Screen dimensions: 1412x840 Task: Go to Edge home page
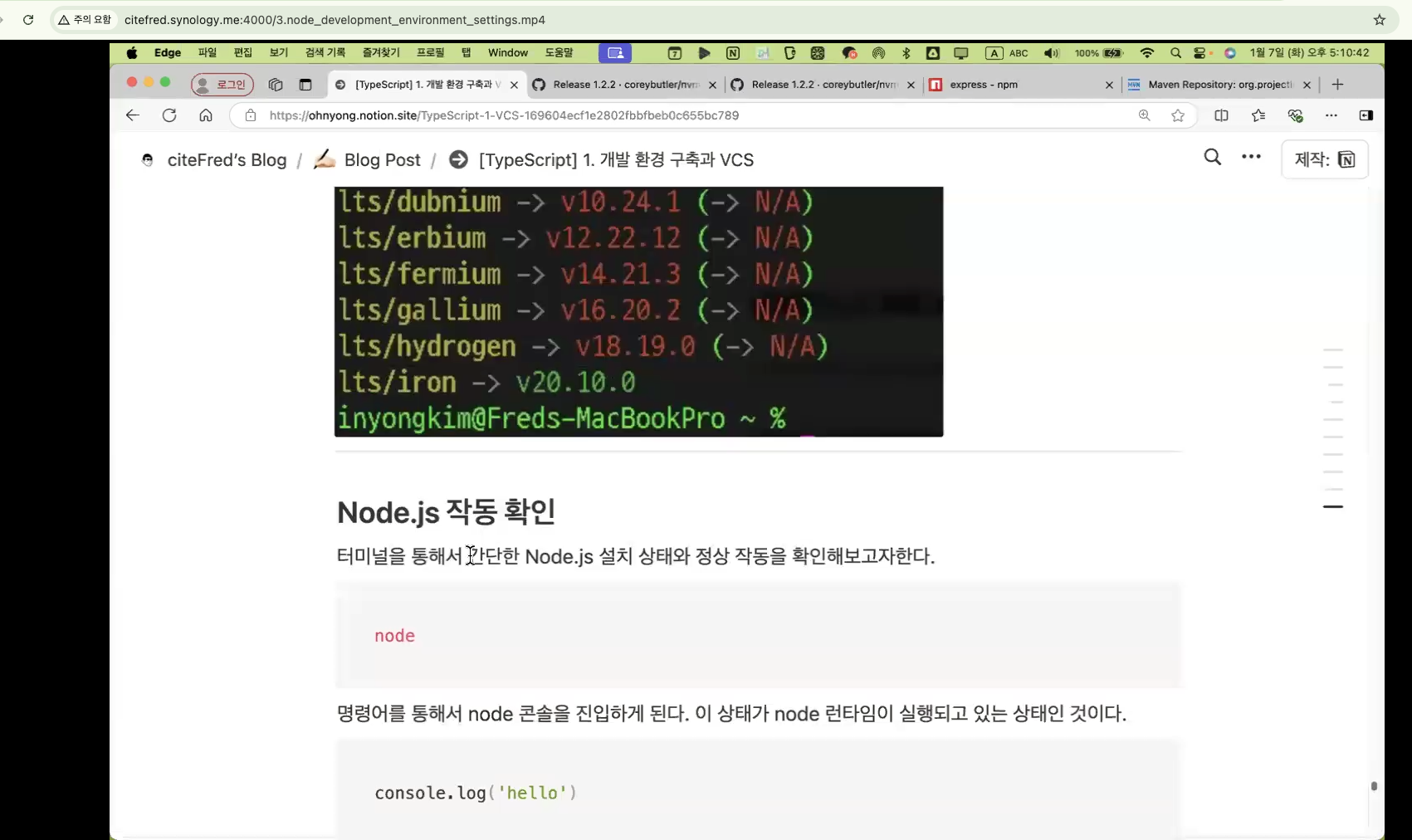[206, 115]
